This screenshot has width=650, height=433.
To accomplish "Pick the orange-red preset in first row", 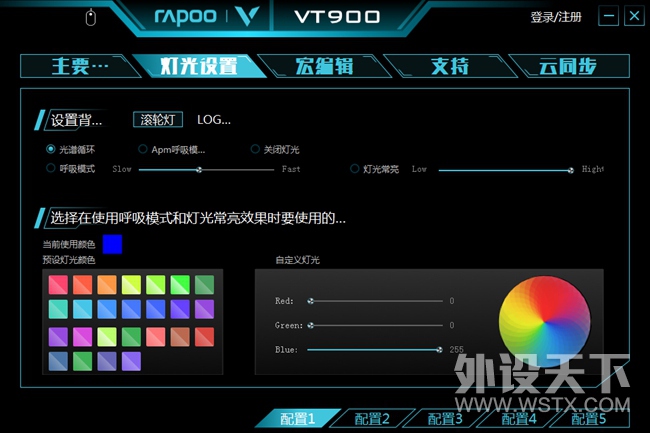I will 82,285.
